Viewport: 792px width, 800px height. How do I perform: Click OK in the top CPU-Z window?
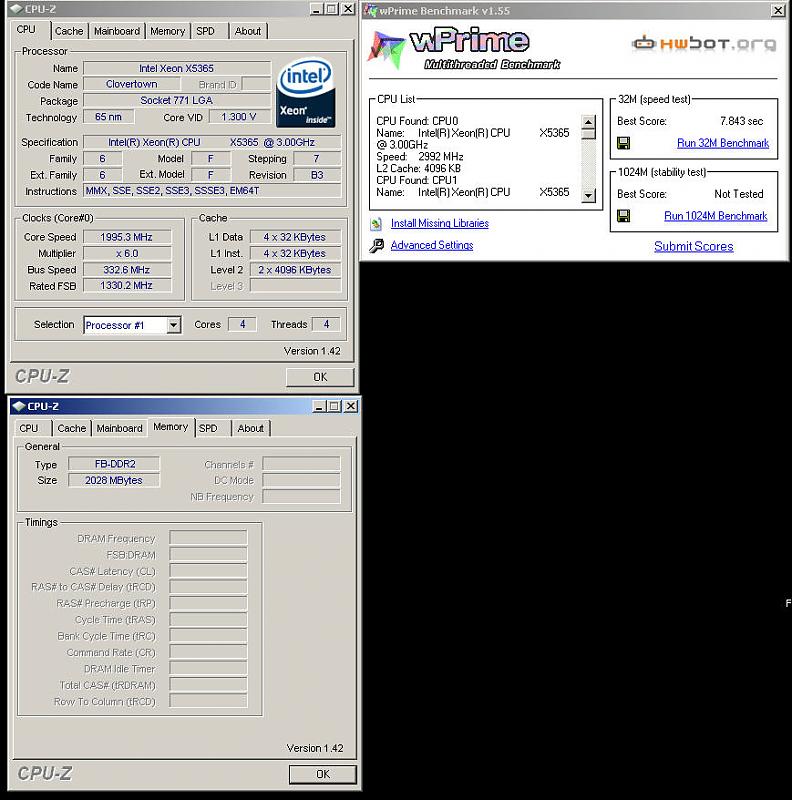pos(320,377)
